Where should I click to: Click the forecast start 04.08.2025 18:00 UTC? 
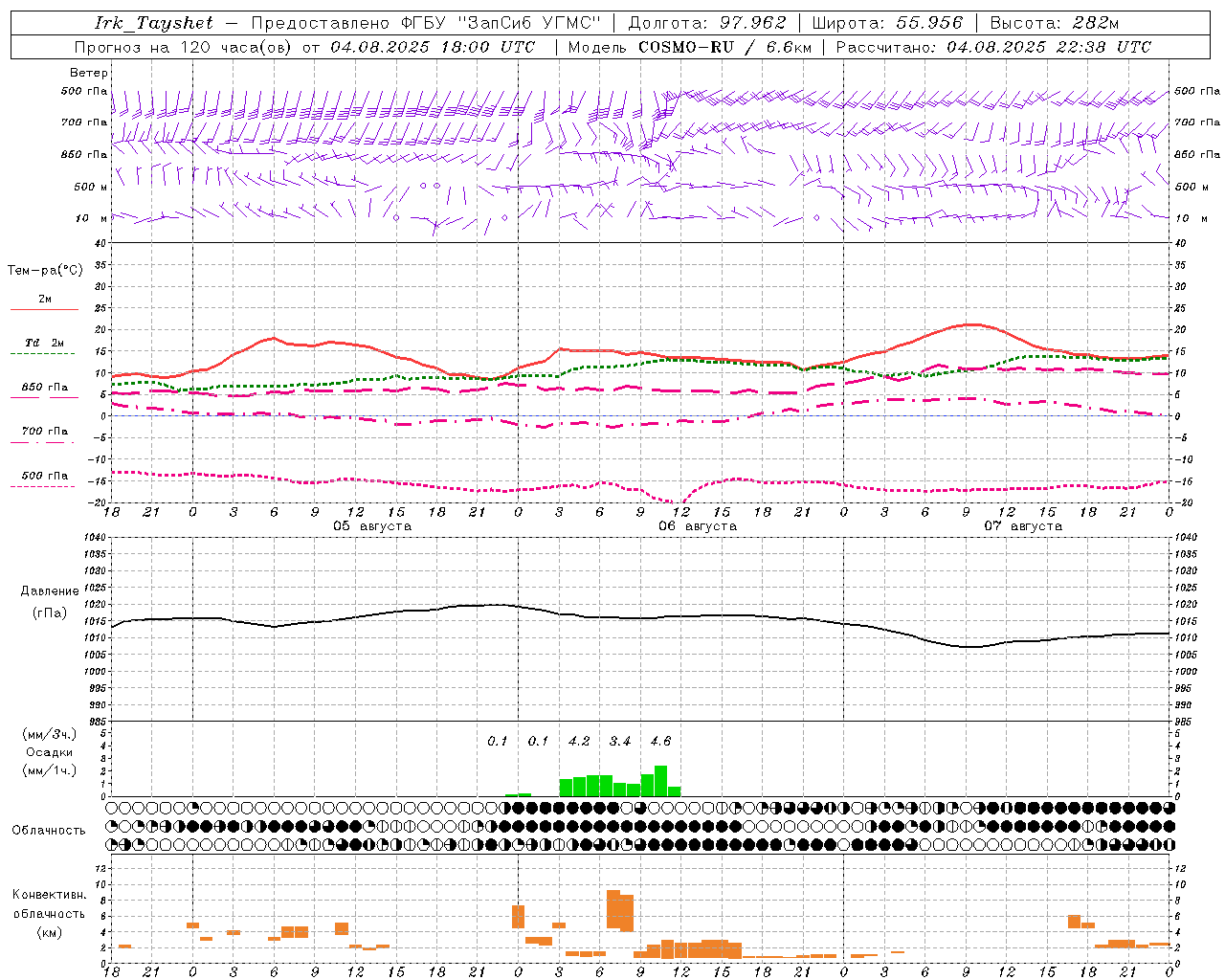click(x=433, y=47)
